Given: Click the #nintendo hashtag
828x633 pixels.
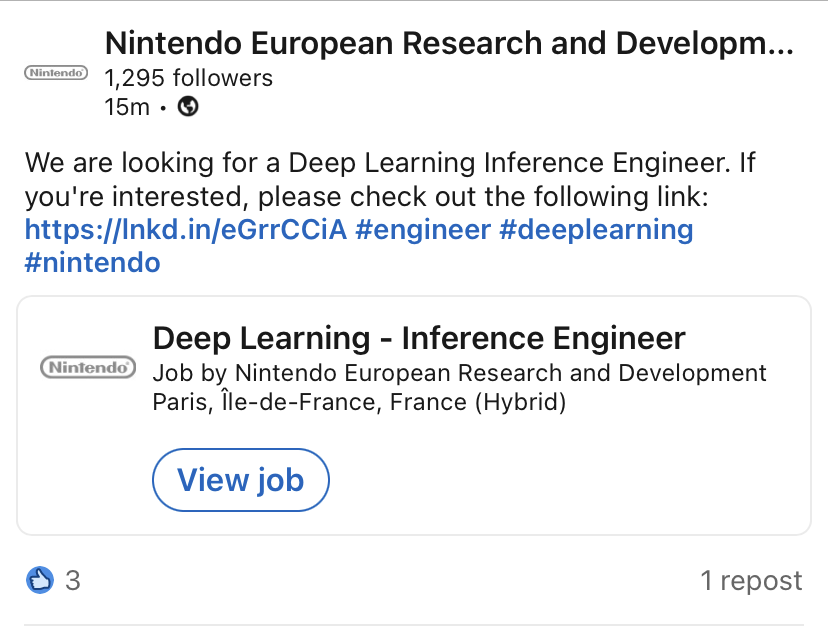Looking at the screenshot, I should click(92, 263).
